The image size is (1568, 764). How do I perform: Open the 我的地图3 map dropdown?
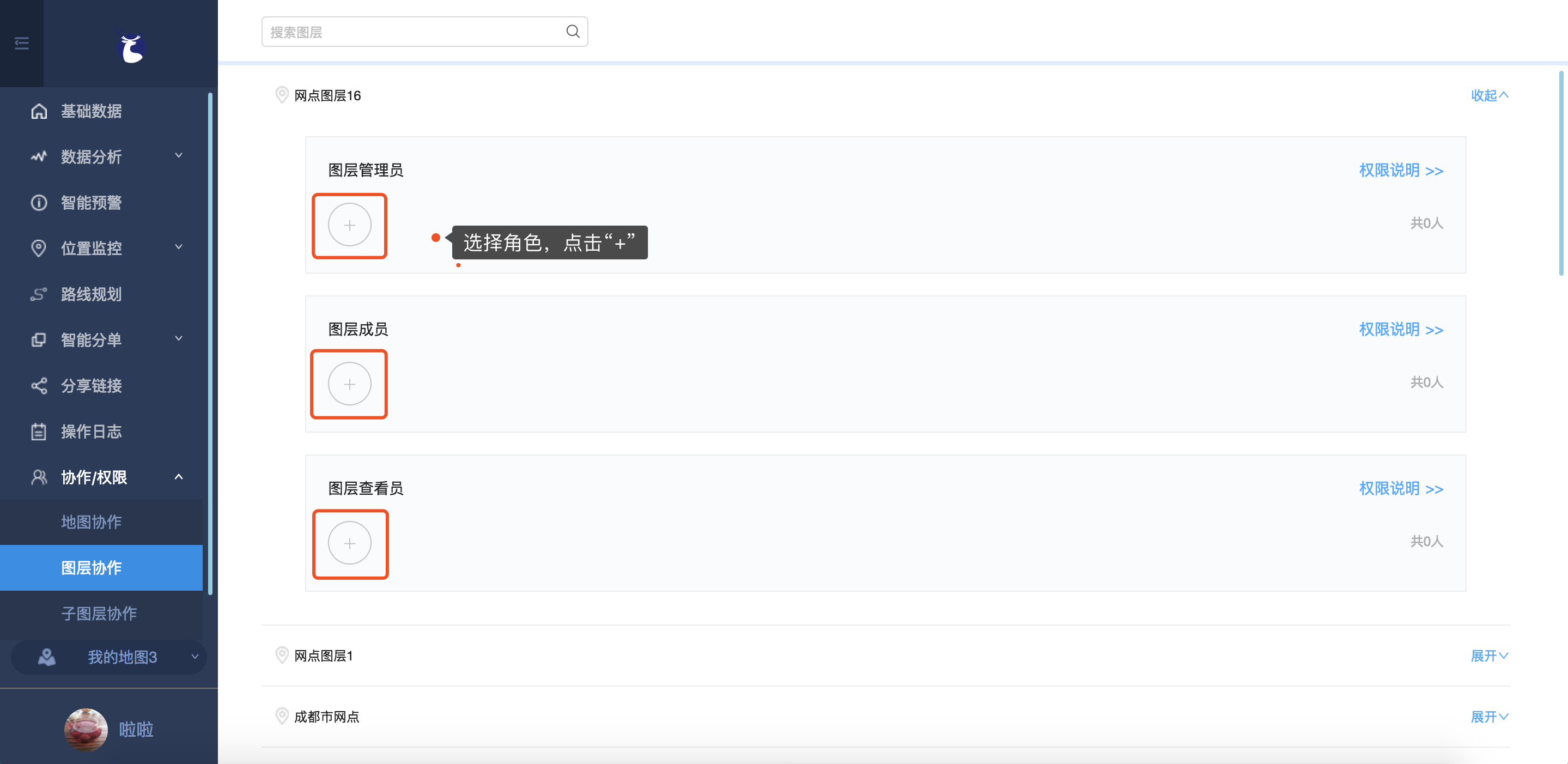point(109,657)
